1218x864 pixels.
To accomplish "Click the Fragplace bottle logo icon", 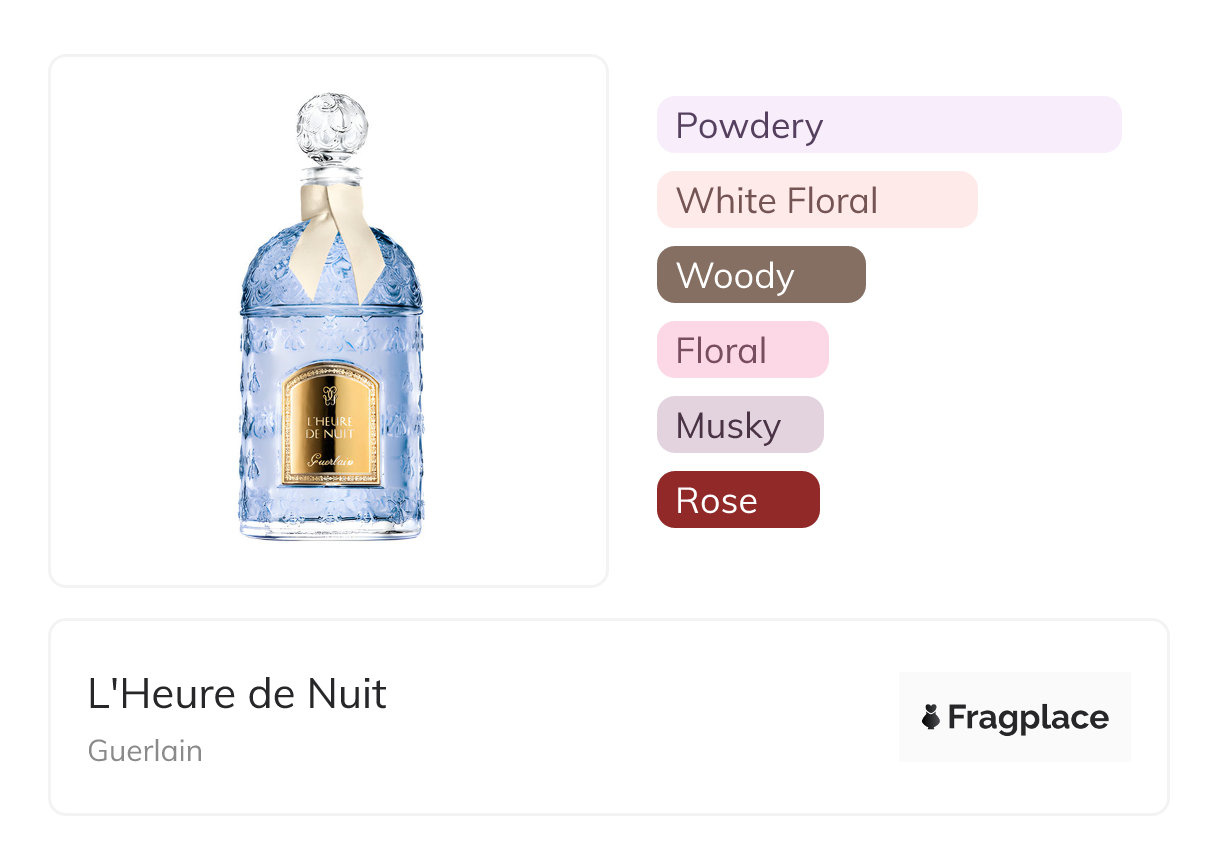I will [931, 717].
